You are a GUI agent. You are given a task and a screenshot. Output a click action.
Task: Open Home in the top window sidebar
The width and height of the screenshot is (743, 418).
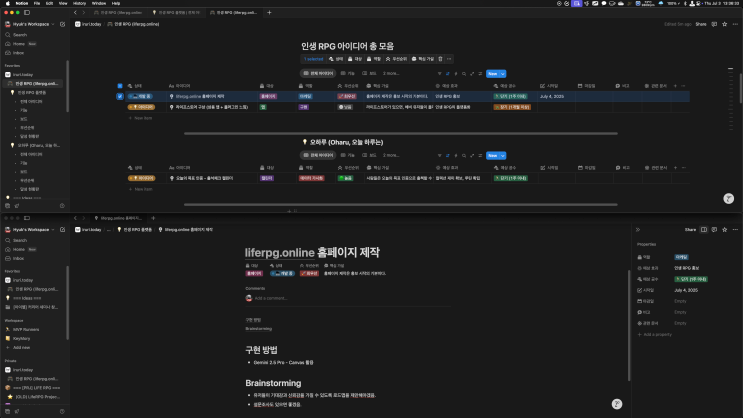pyautogui.click(x=19, y=44)
